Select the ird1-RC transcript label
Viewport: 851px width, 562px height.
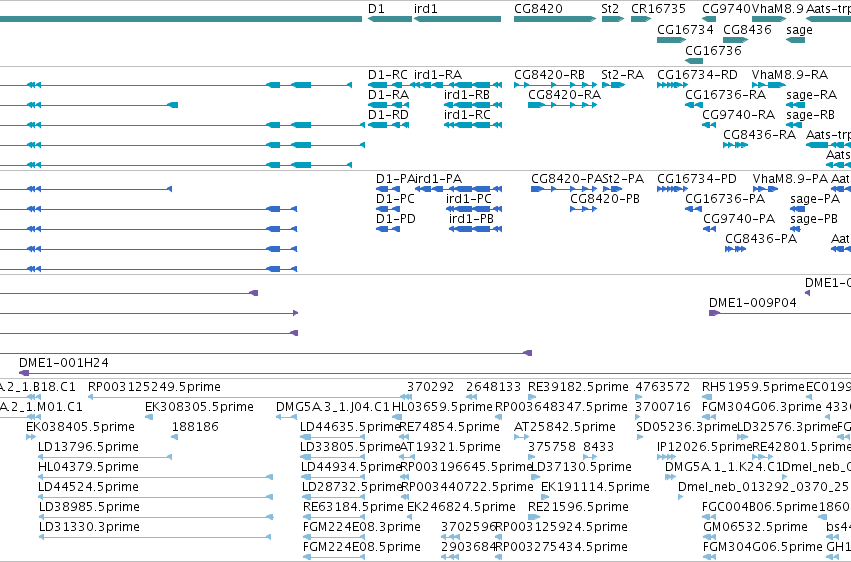[x=467, y=115]
